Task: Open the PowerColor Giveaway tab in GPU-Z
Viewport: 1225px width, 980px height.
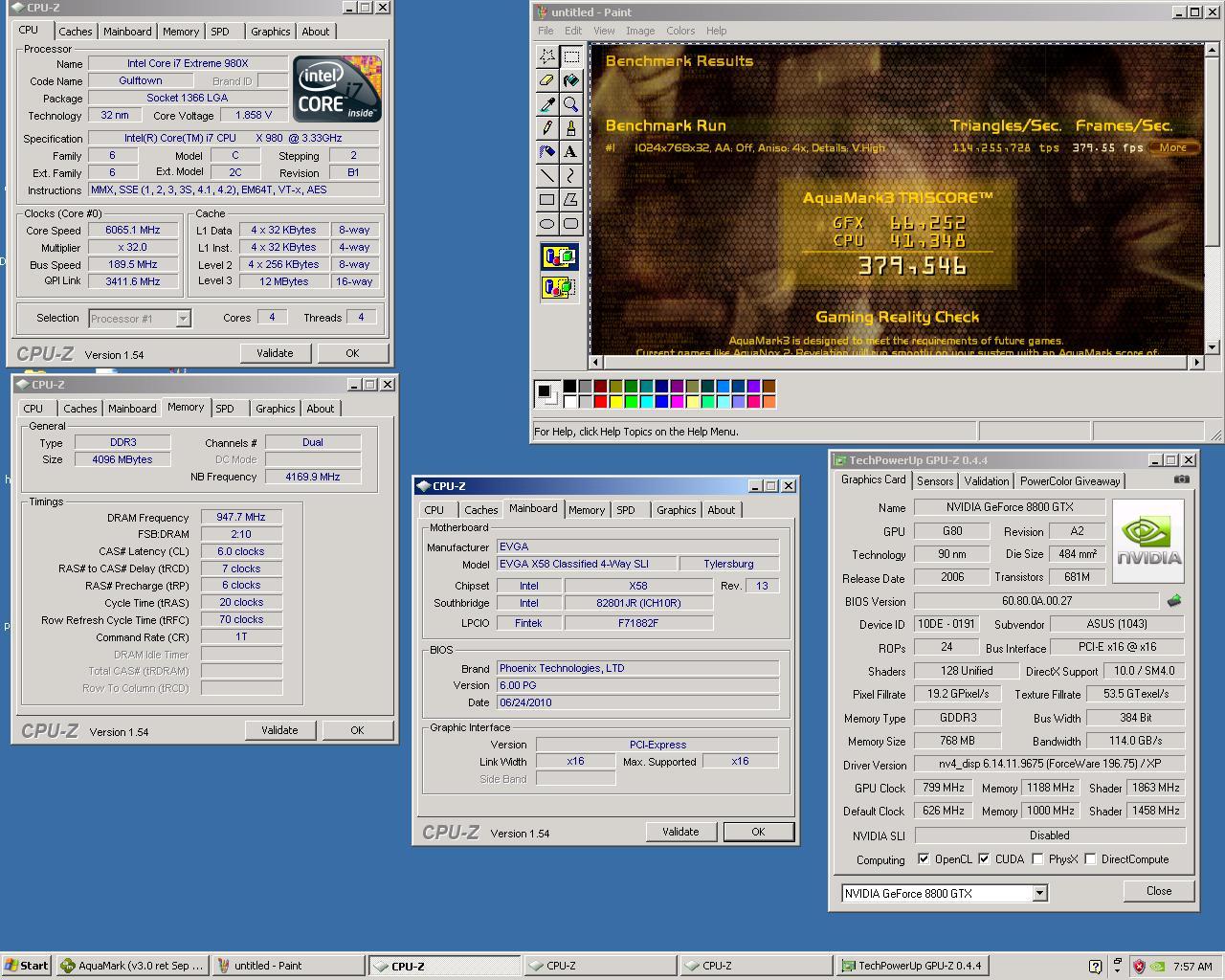Action: (1070, 481)
